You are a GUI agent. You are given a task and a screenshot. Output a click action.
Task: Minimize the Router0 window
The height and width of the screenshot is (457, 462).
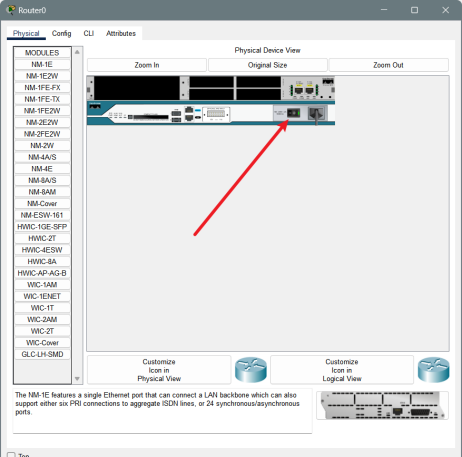(x=384, y=10)
